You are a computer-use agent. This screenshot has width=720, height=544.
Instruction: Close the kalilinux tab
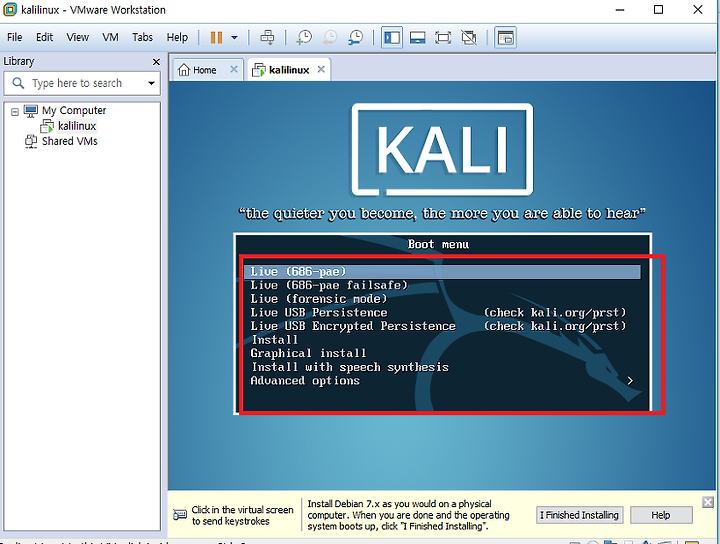tap(321, 69)
